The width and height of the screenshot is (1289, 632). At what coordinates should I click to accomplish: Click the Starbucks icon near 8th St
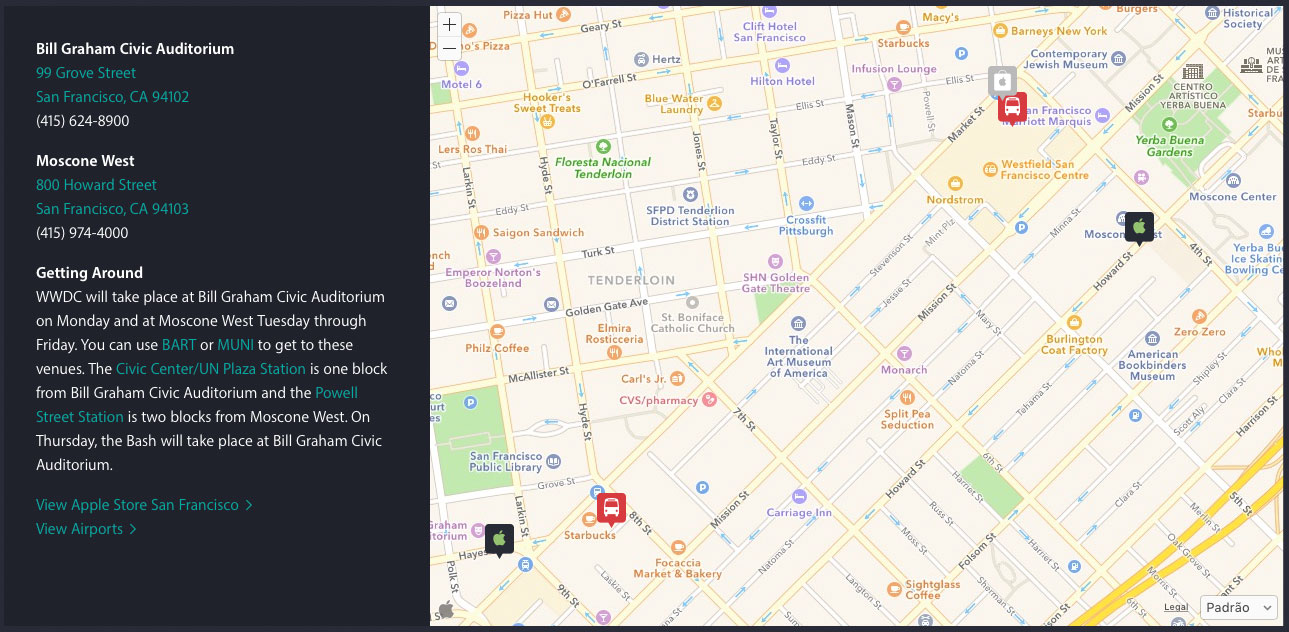coord(591,519)
